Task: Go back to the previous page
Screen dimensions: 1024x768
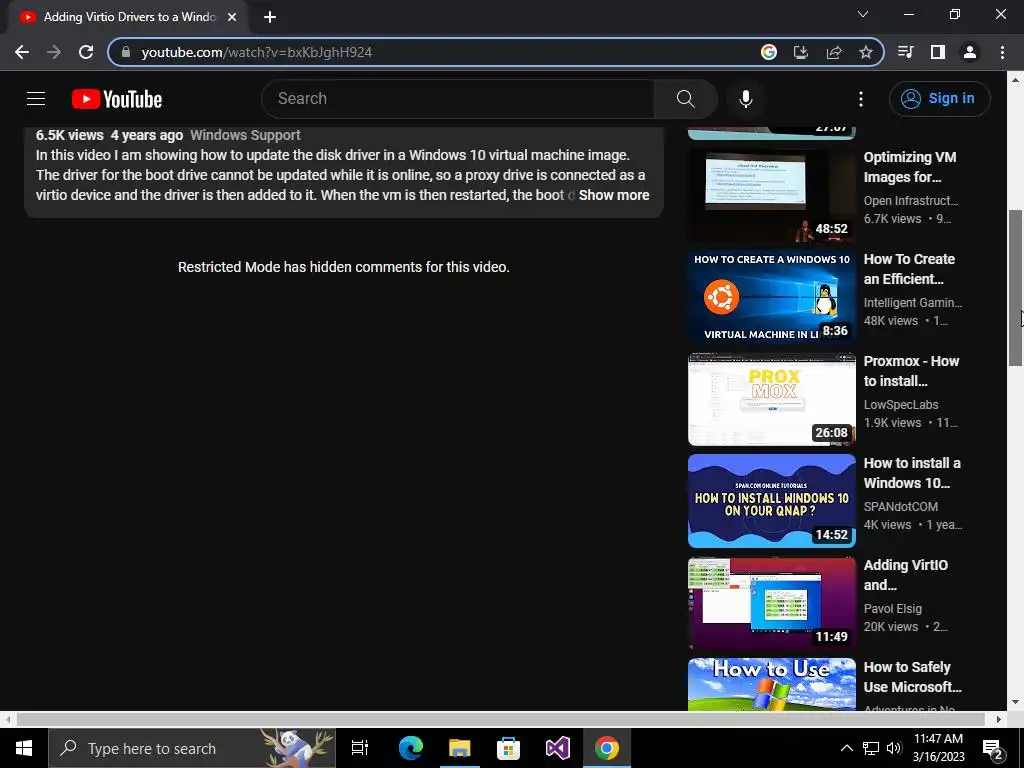Action: click(x=22, y=52)
